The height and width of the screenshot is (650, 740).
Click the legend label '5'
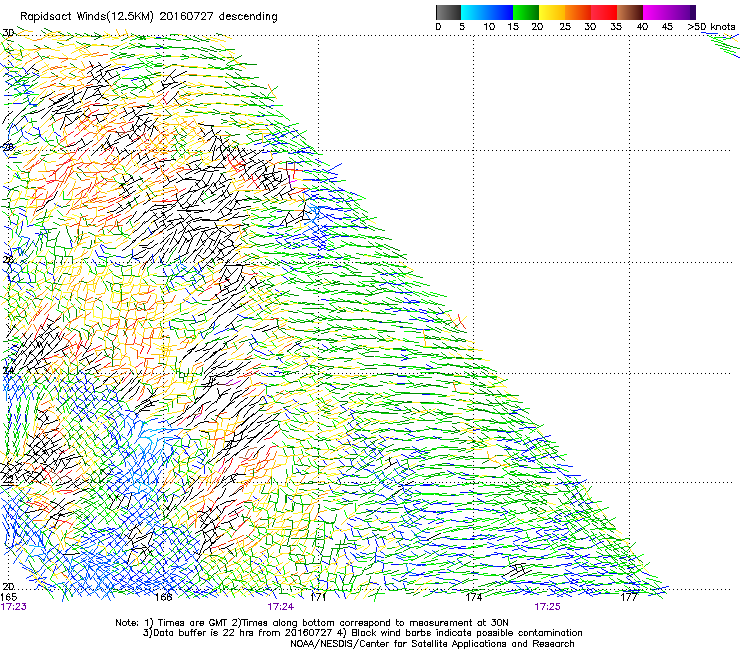(x=462, y=27)
